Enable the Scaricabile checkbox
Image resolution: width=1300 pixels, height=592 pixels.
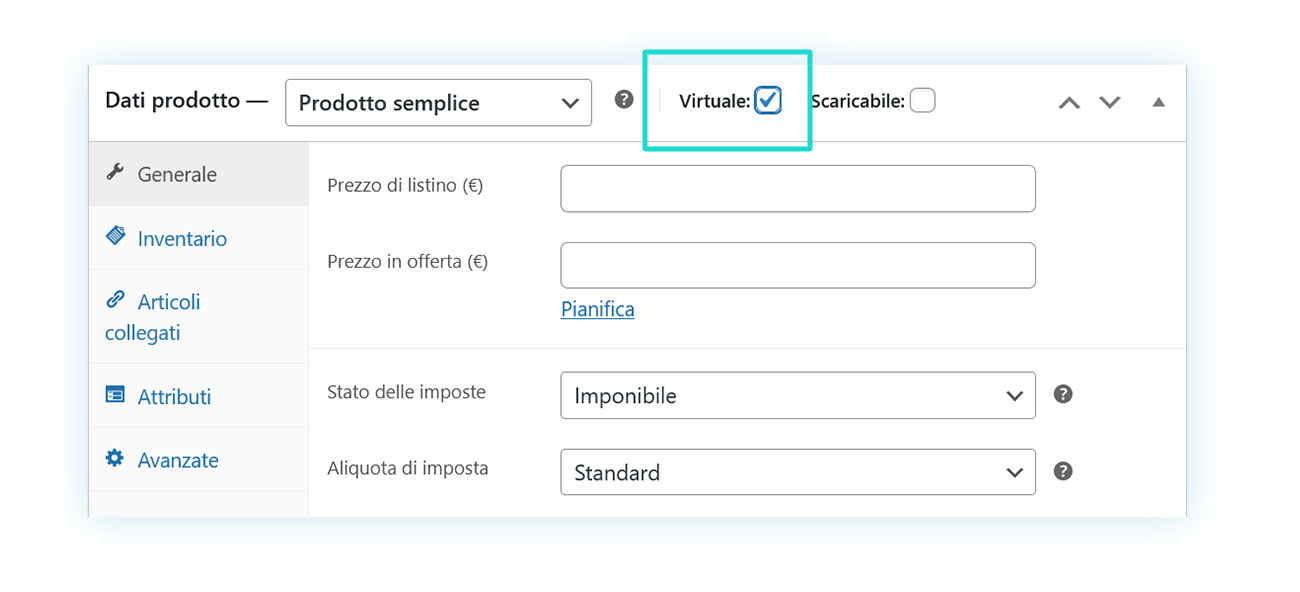coord(922,100)
